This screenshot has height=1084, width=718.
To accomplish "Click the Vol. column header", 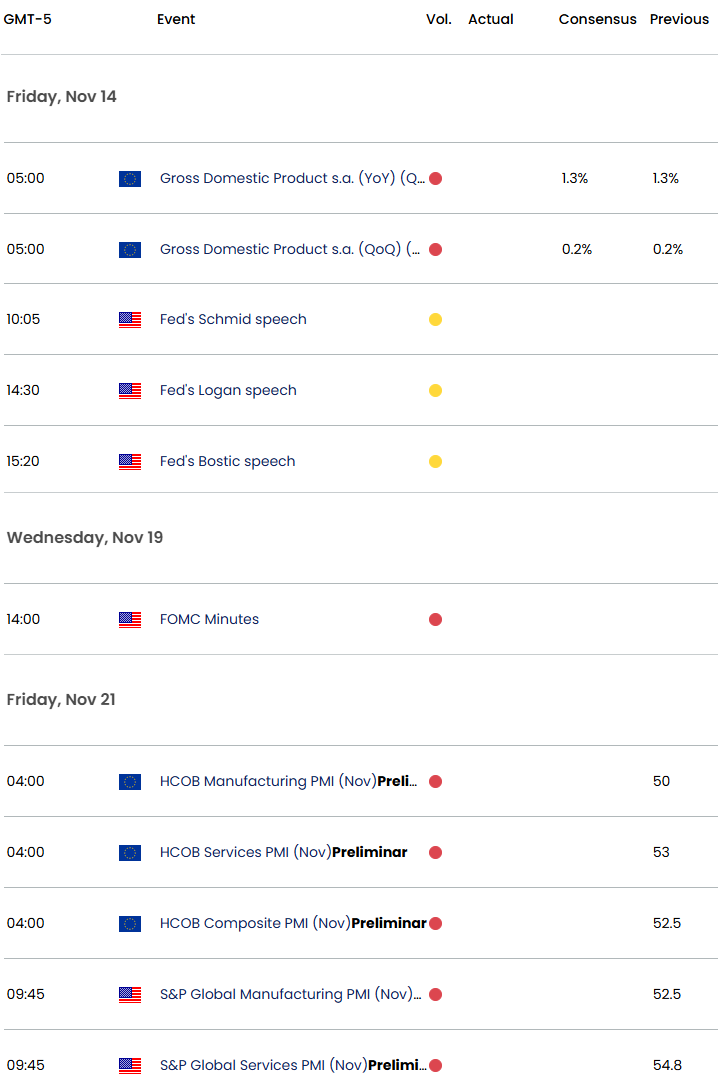I will pyautogui.click(x=439, y=20).
